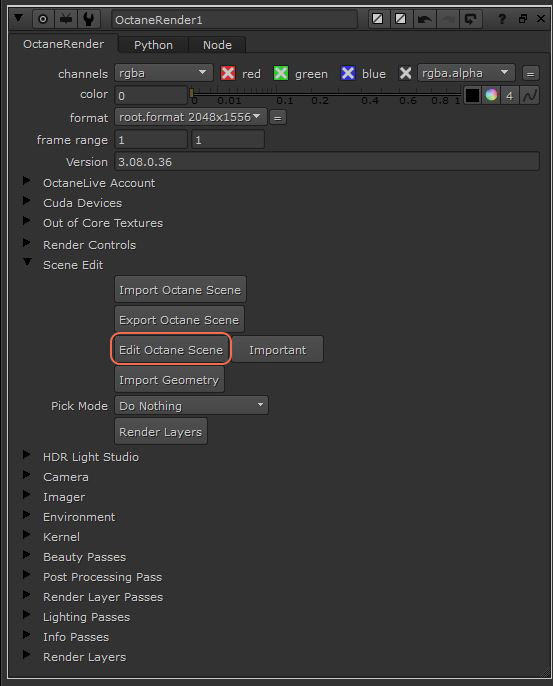Expand the OctaneLive Account group

[x=27, y=181]
